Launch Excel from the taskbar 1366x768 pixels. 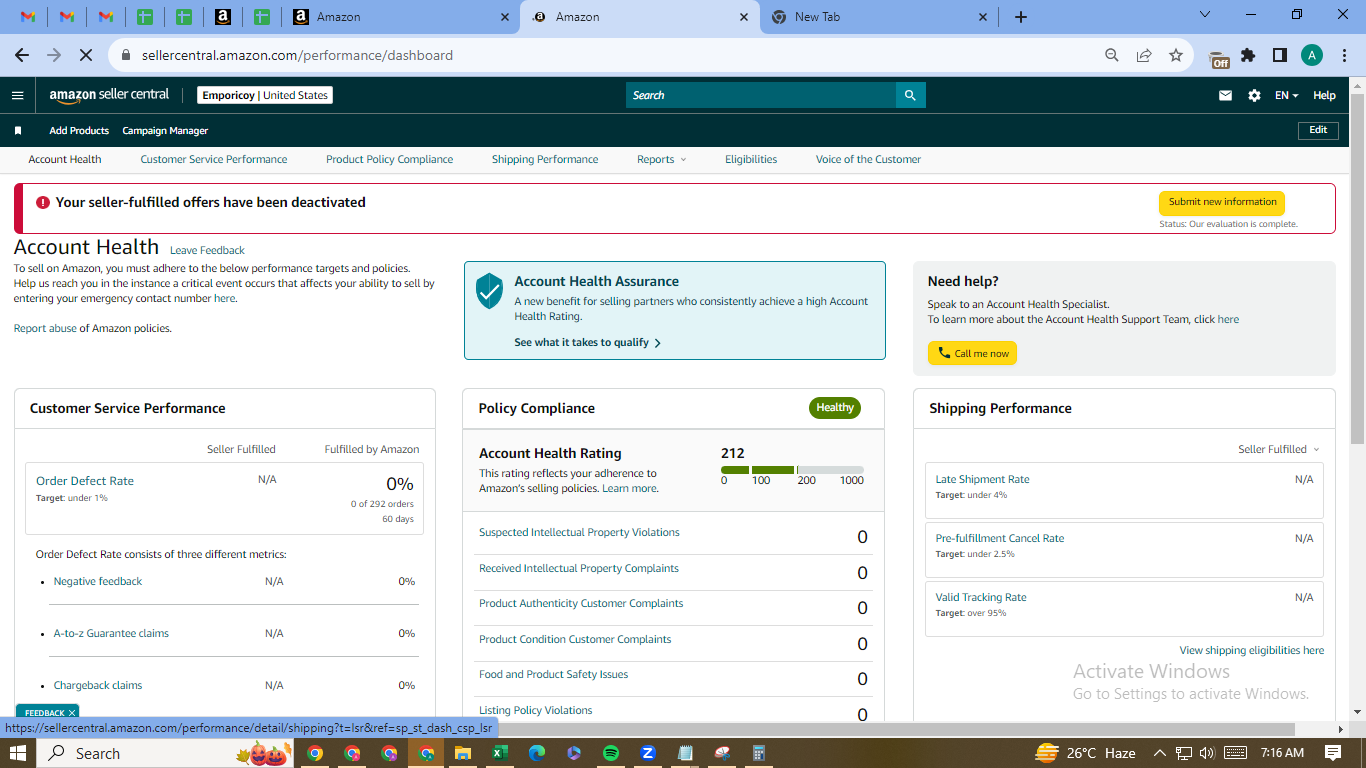[500, 753]
